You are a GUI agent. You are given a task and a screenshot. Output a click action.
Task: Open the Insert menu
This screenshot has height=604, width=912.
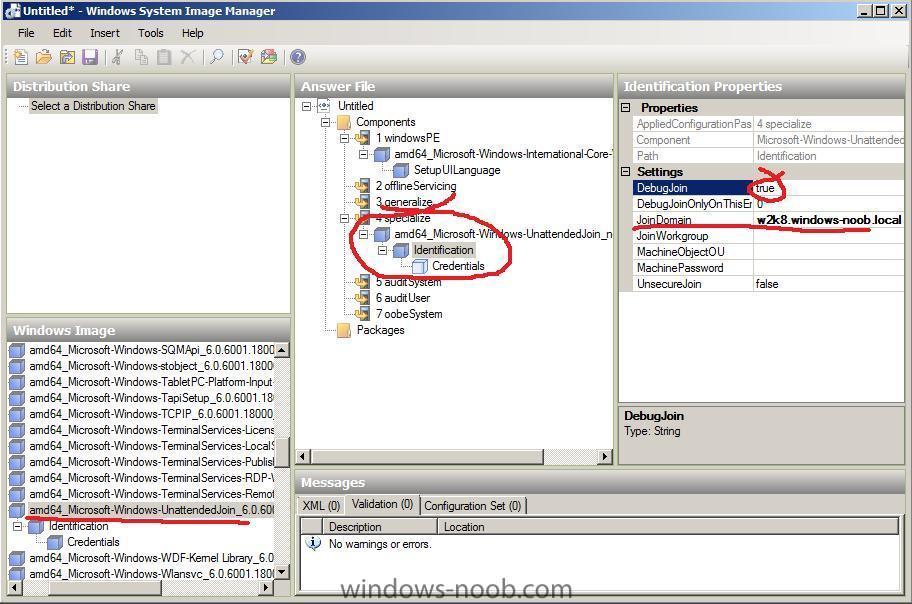click(105, 33)
